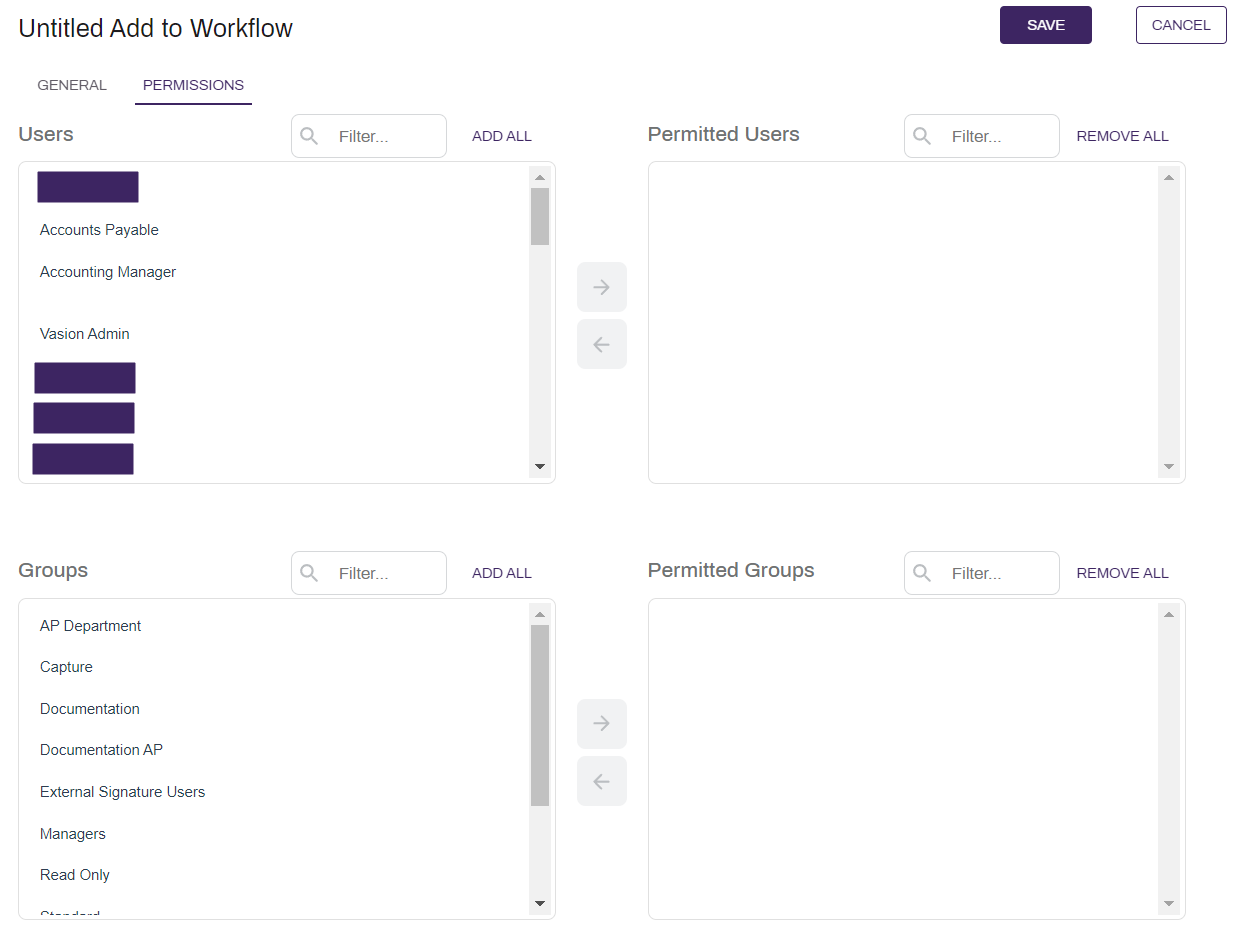The width and height of the screenshot is (1248, 941).
Task: Click the Groups list scrollbar thumb
Action: 540,715
